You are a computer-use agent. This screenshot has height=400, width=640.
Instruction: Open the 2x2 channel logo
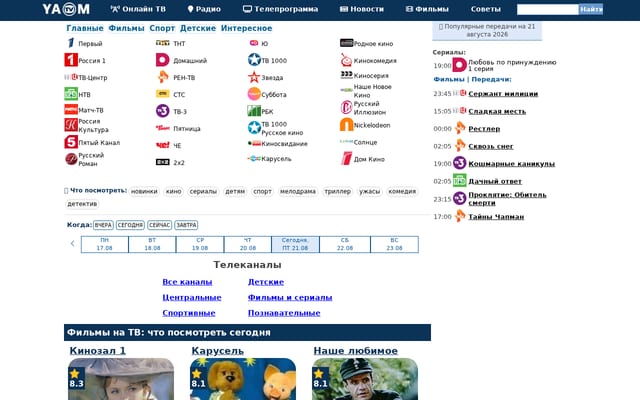162,162
